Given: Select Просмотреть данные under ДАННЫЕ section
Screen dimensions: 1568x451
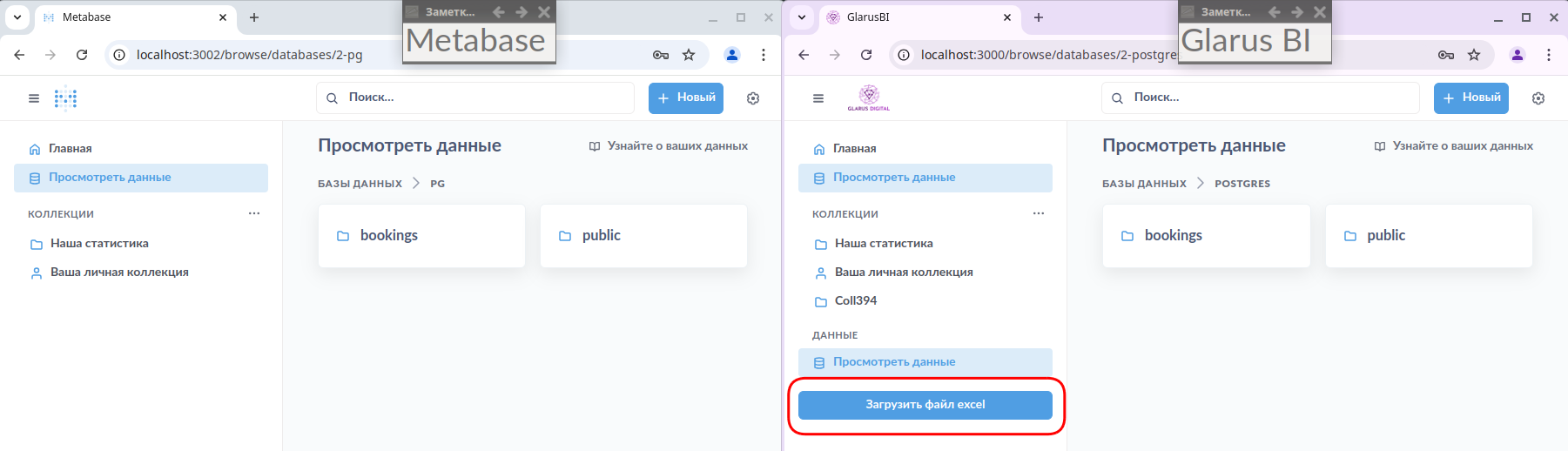Looking at the screenshot, I should (925, 362).
